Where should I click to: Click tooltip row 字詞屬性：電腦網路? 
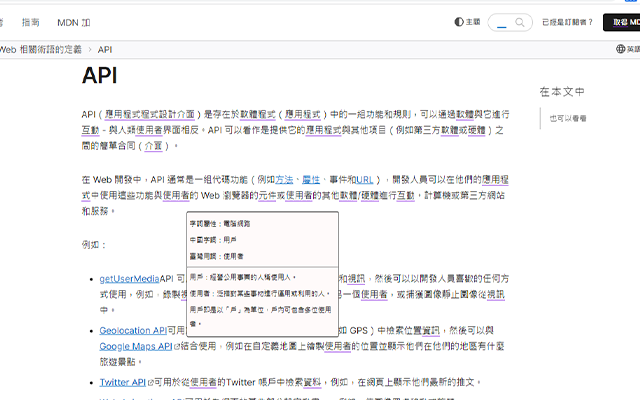[x=220, y=224]
